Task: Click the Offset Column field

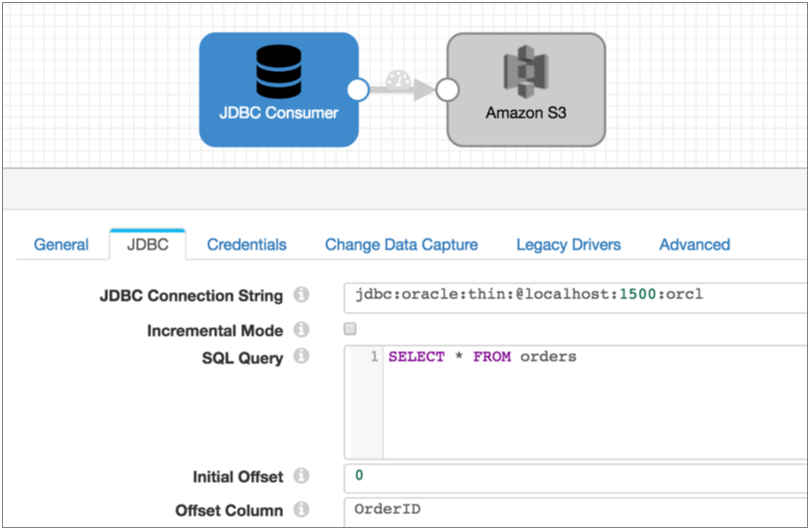Action: point(575,510)
